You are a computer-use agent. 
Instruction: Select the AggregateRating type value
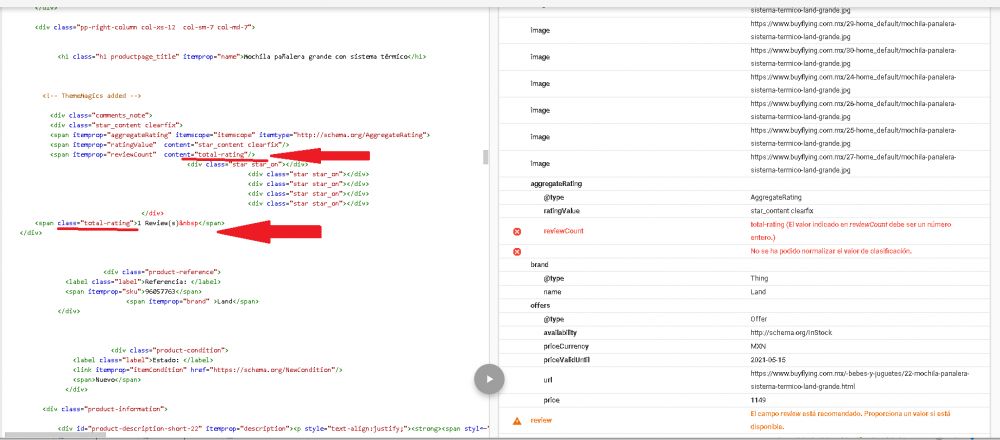coord(776,198)
